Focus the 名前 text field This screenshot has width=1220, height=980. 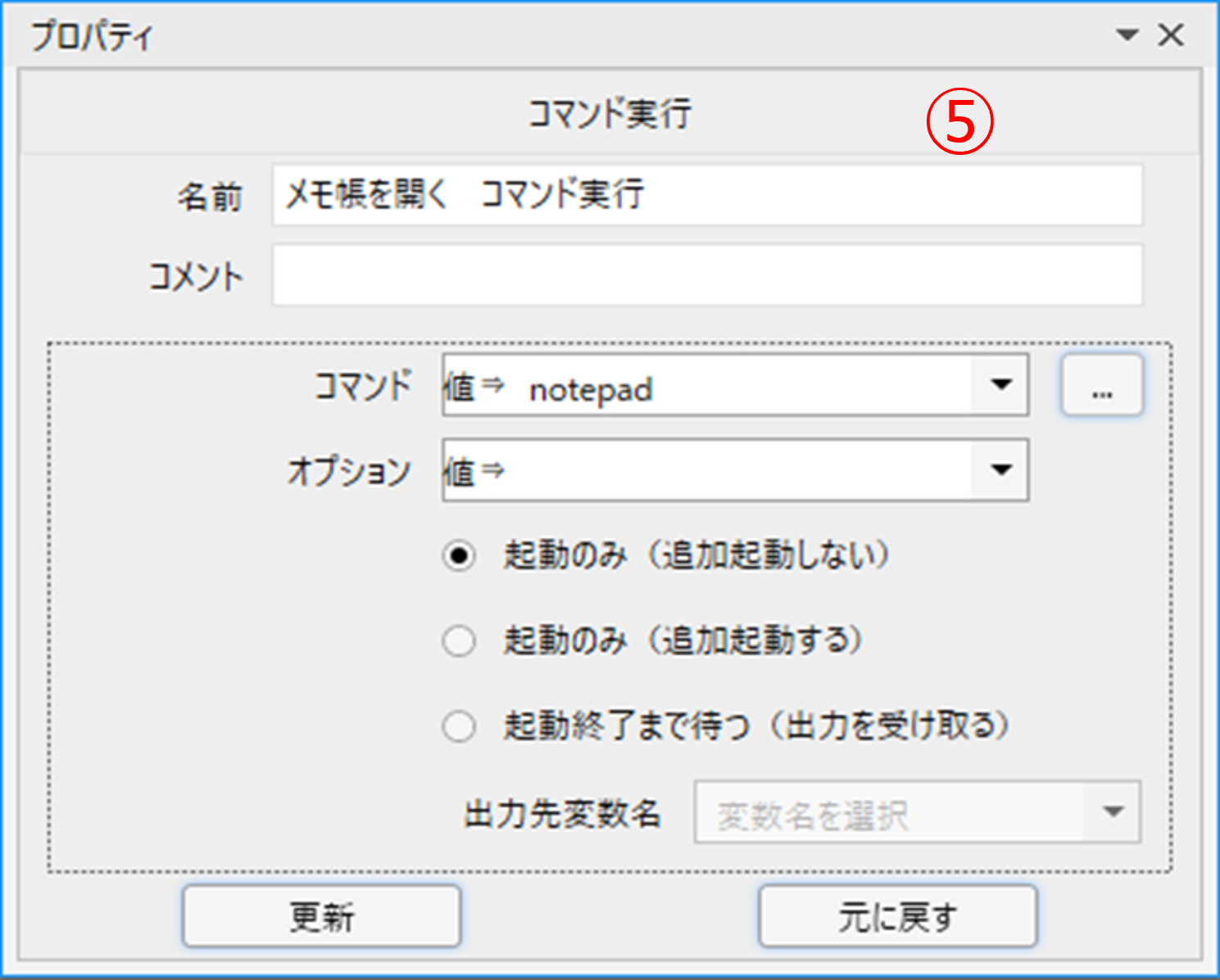(707, 195)
